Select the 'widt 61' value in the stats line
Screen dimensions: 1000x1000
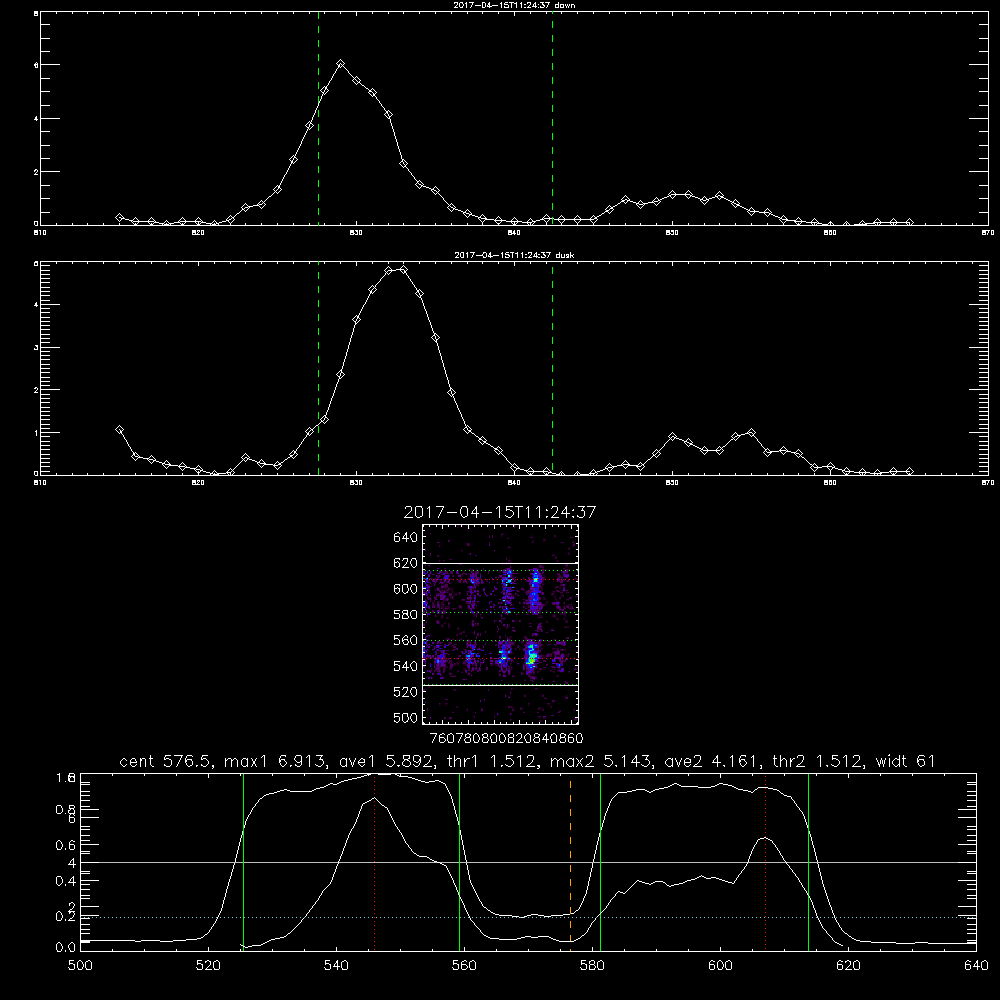coord(906,761)
